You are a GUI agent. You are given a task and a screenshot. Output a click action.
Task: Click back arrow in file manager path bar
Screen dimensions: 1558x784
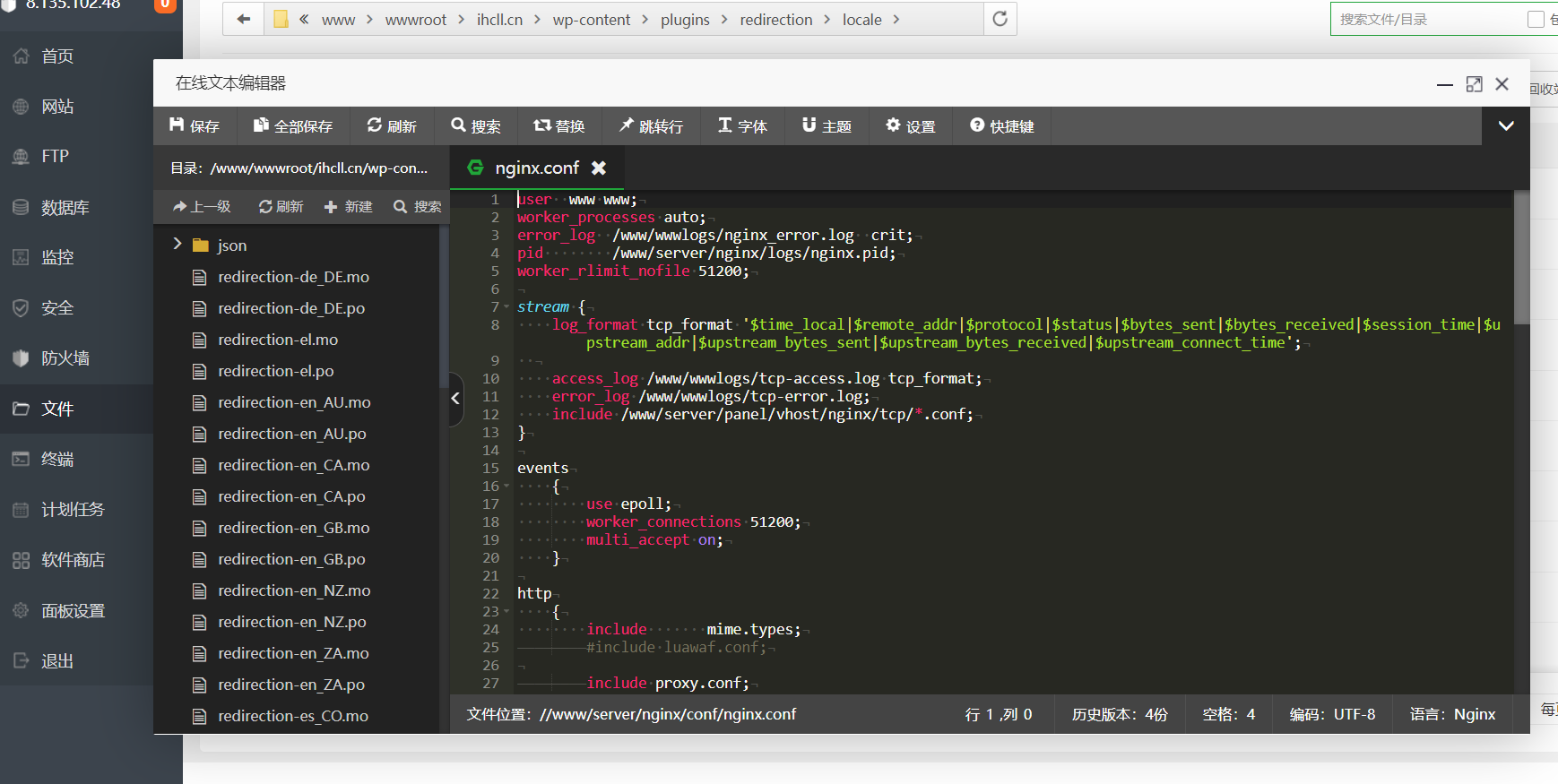click(243, 19)
